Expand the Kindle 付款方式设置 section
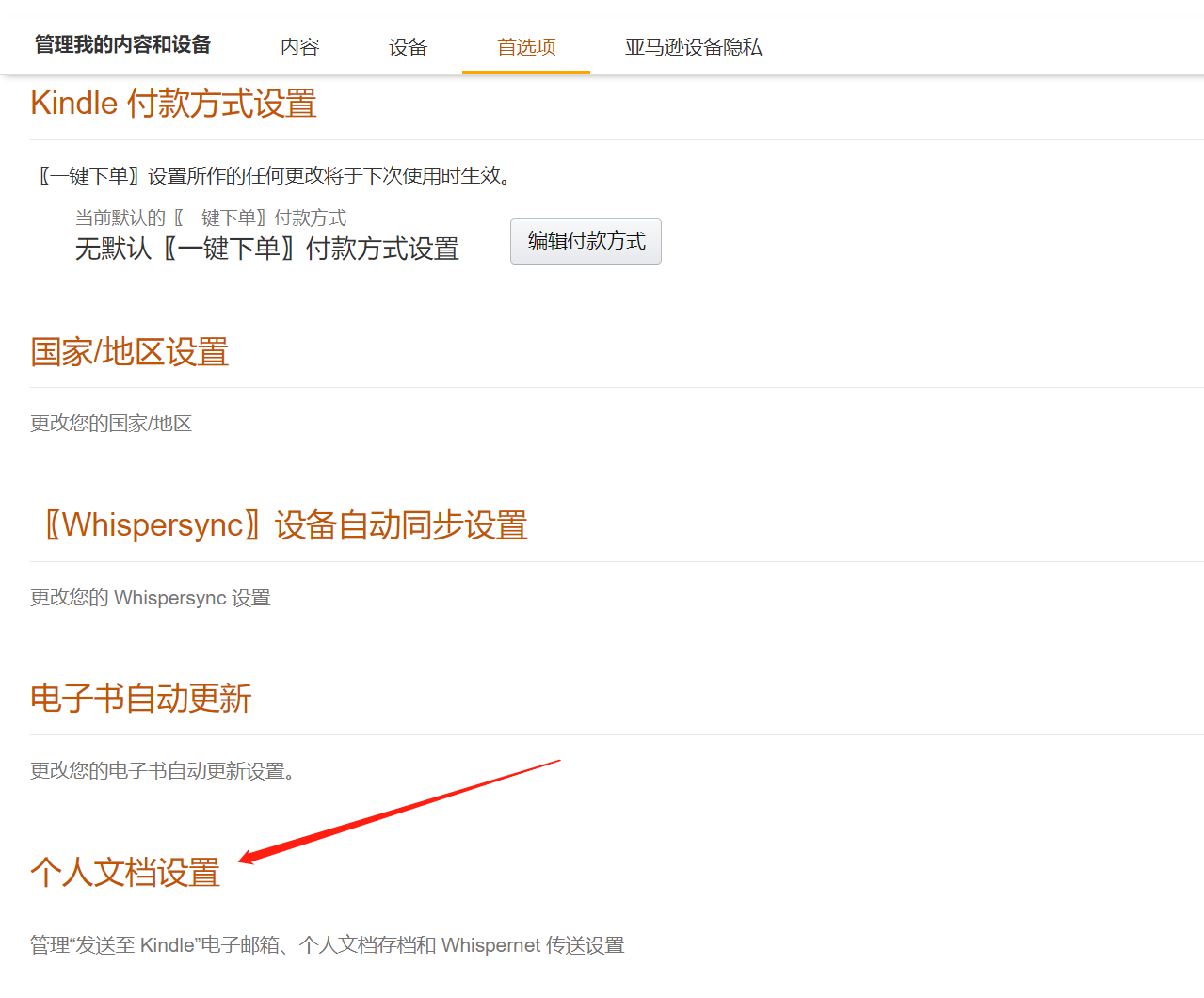This screenshot has width=1204, height=998. 173,104
